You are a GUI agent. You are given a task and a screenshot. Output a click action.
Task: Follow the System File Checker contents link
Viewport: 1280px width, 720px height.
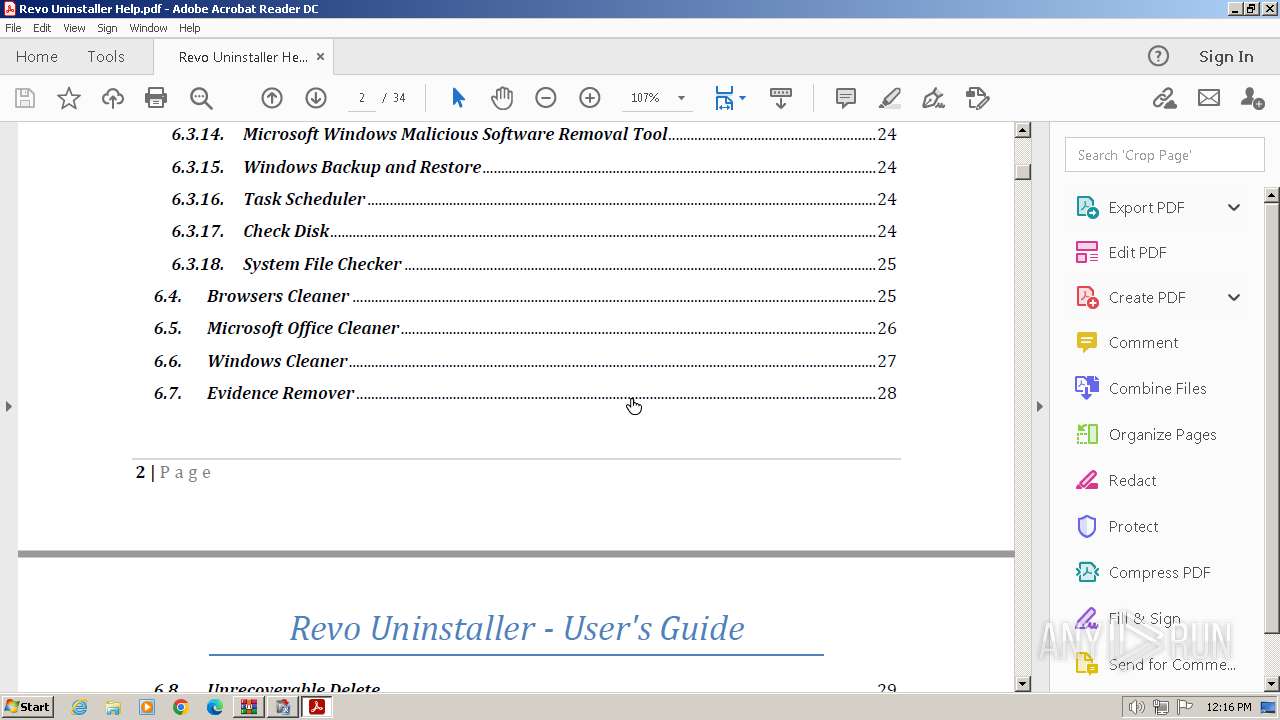click(534, 264)
